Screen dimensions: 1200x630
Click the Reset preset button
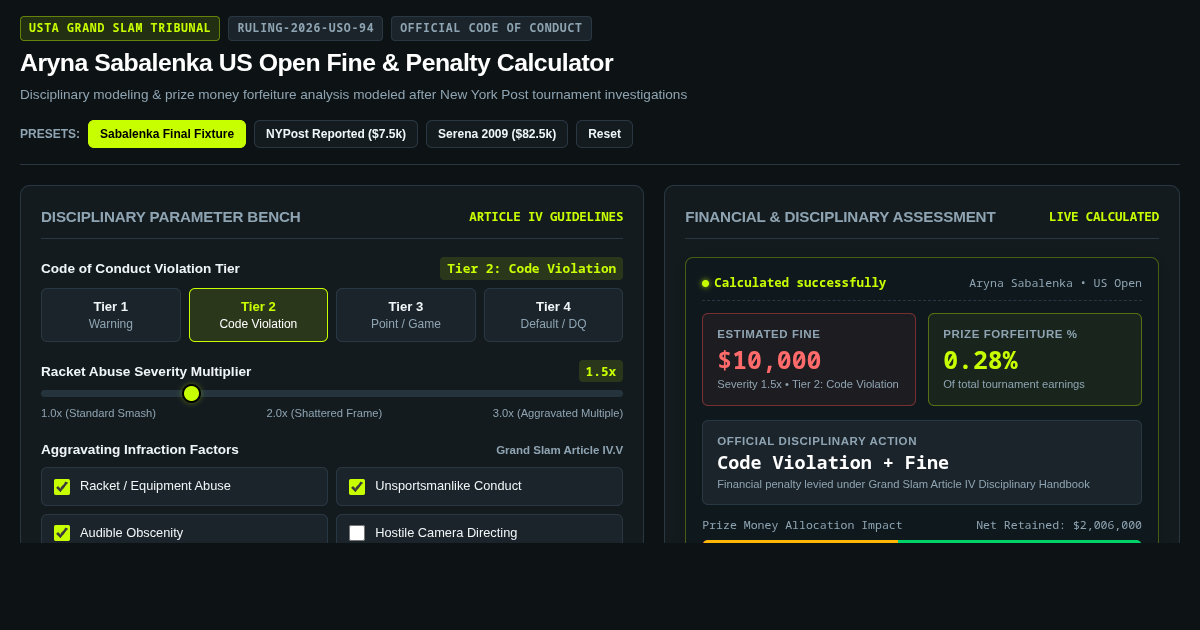pos(604,134)
